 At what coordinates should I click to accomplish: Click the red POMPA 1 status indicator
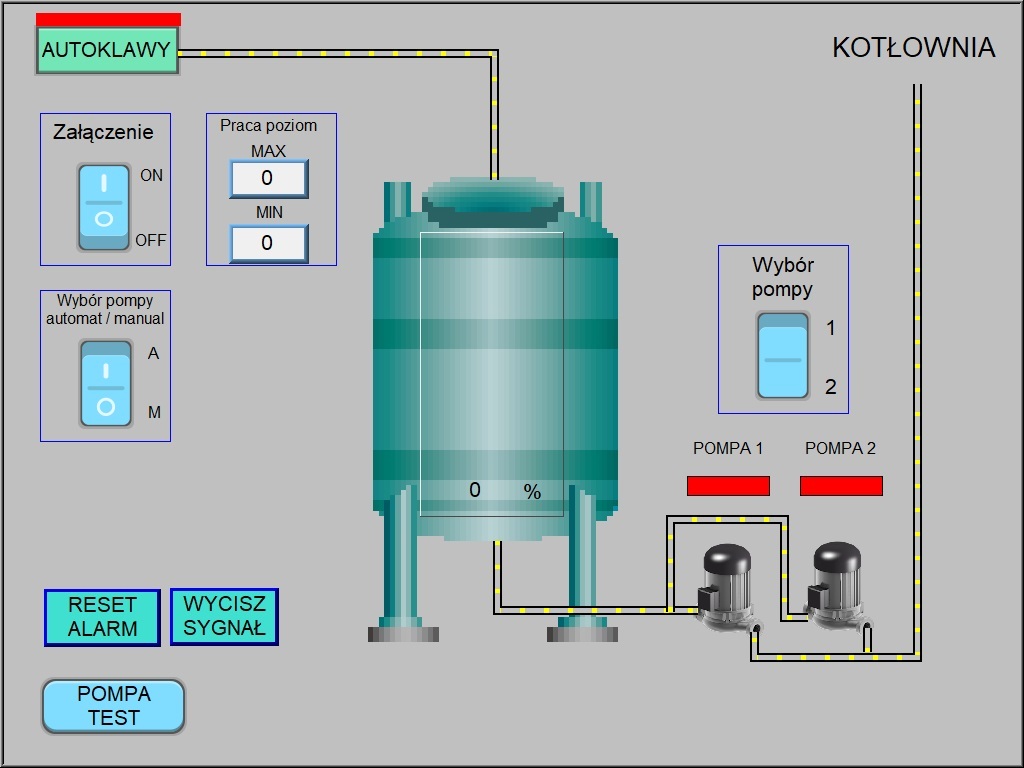point(728,486)
